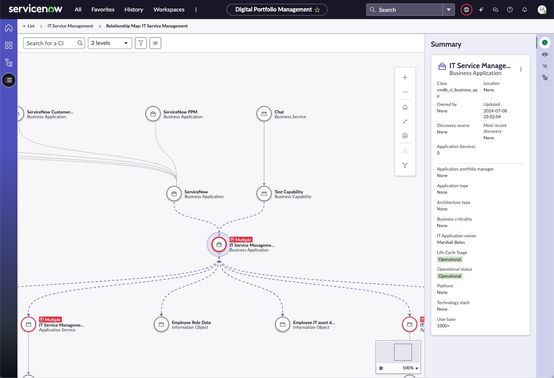The height and width of the screenshot is (378, 554).
Task: Open the notifications bell icon
Action: coord(524,10)
